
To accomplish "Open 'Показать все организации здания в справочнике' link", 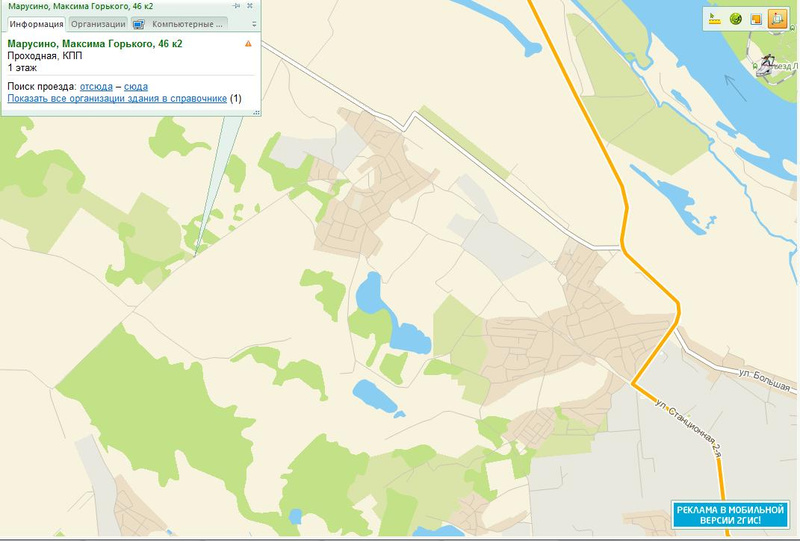I will tap(117, 99).
